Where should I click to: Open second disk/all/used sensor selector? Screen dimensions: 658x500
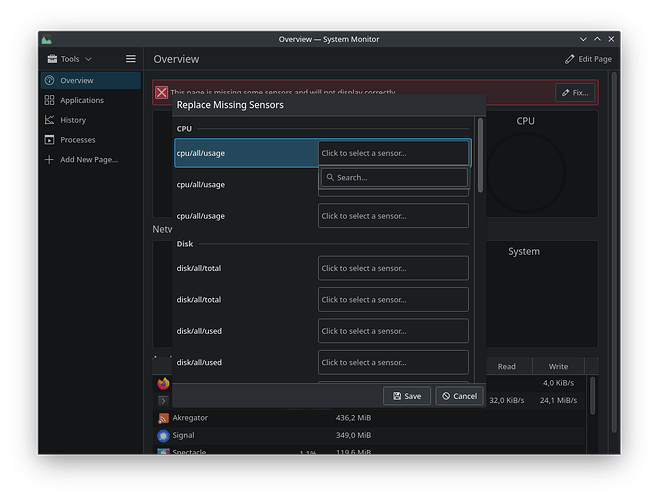pyautogui.click(x=393, y=362)
